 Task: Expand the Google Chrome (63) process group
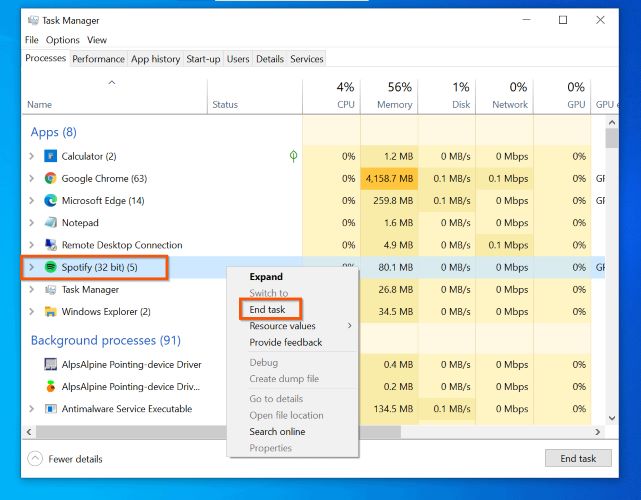[31, 178]
